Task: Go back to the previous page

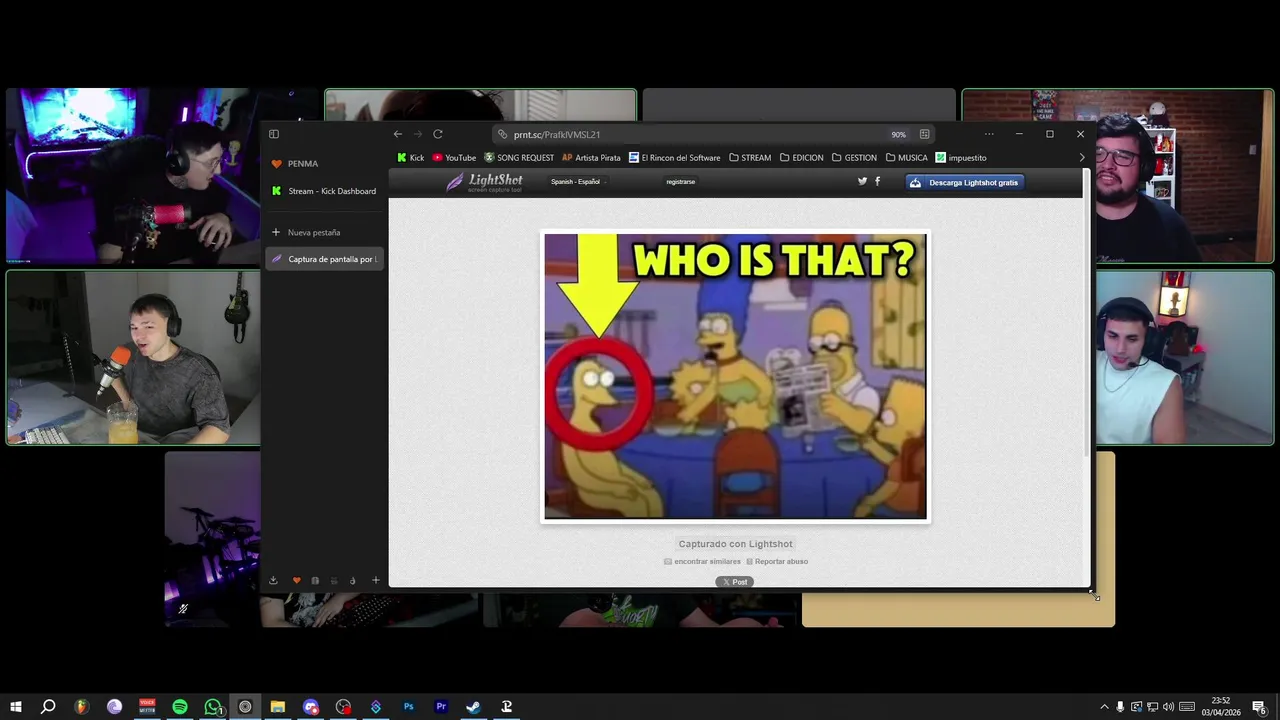Action: pyautogui.click(x=398, y=134)
